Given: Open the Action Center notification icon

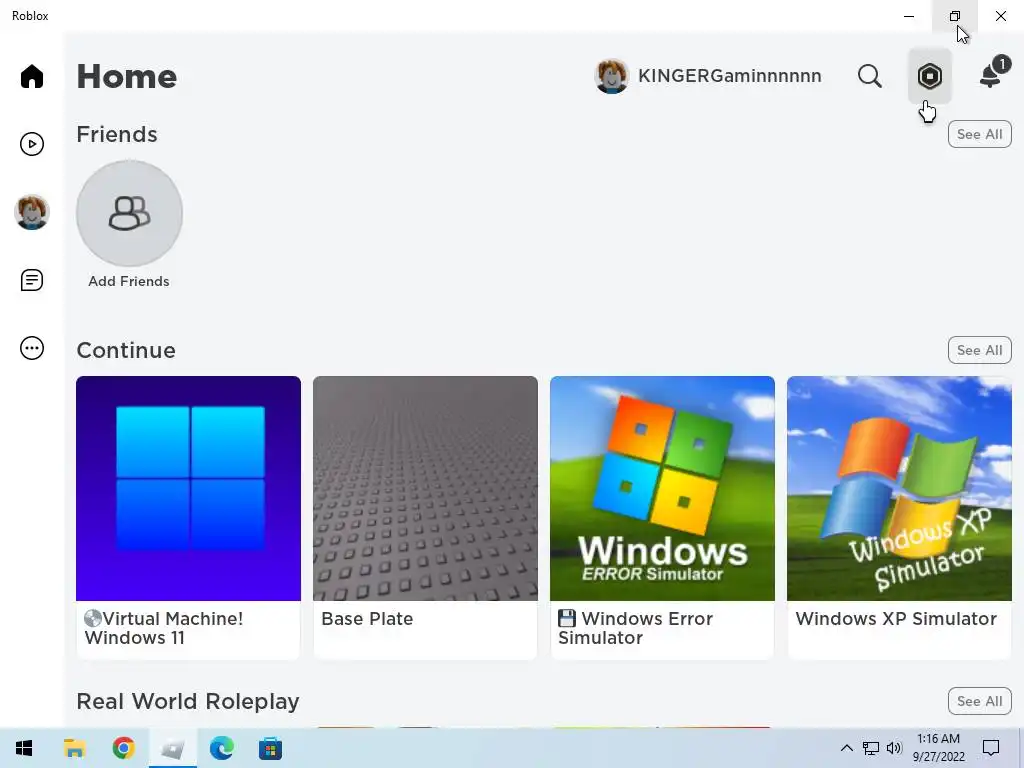Looking at the screenshot, I should (x=991, y=748).
